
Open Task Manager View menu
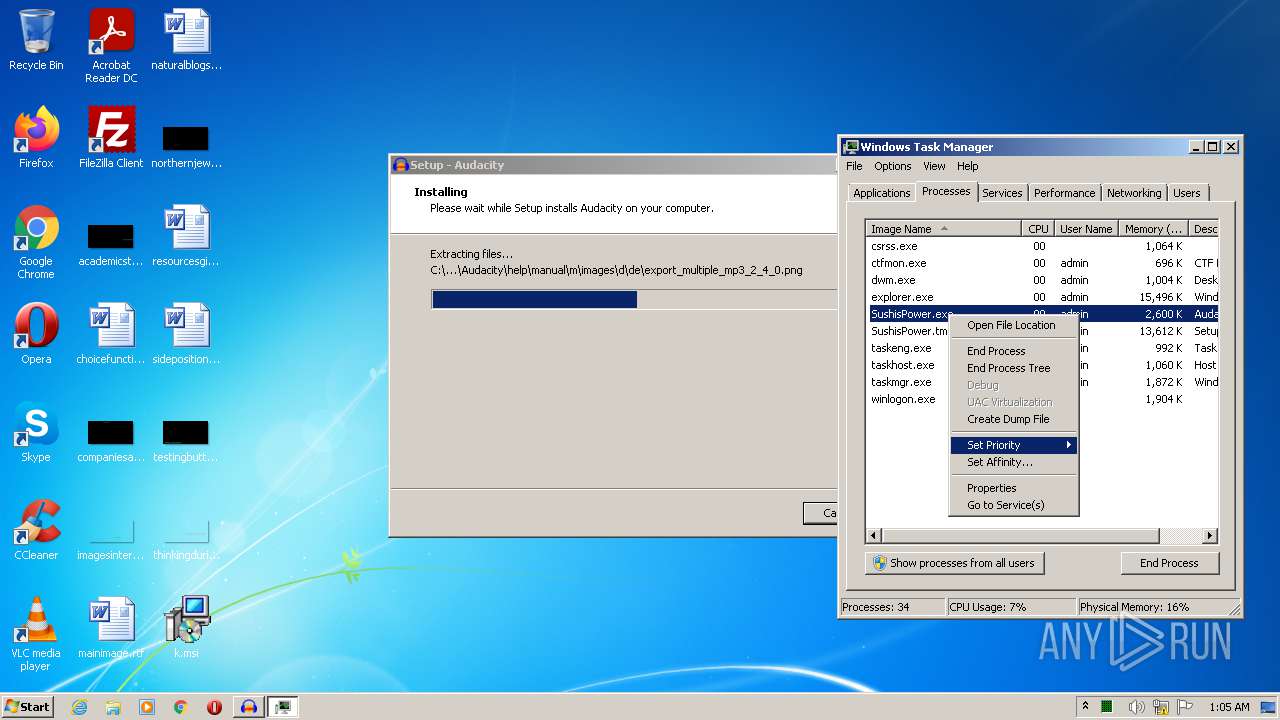click(934, 166)
